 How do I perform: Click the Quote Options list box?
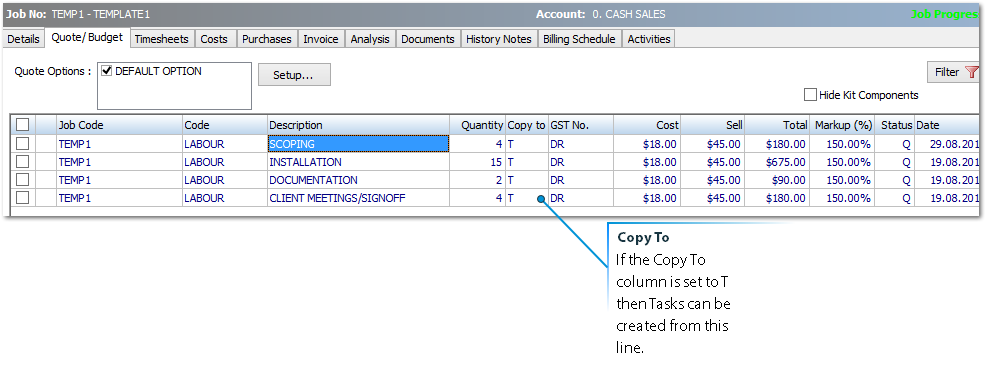174,86
